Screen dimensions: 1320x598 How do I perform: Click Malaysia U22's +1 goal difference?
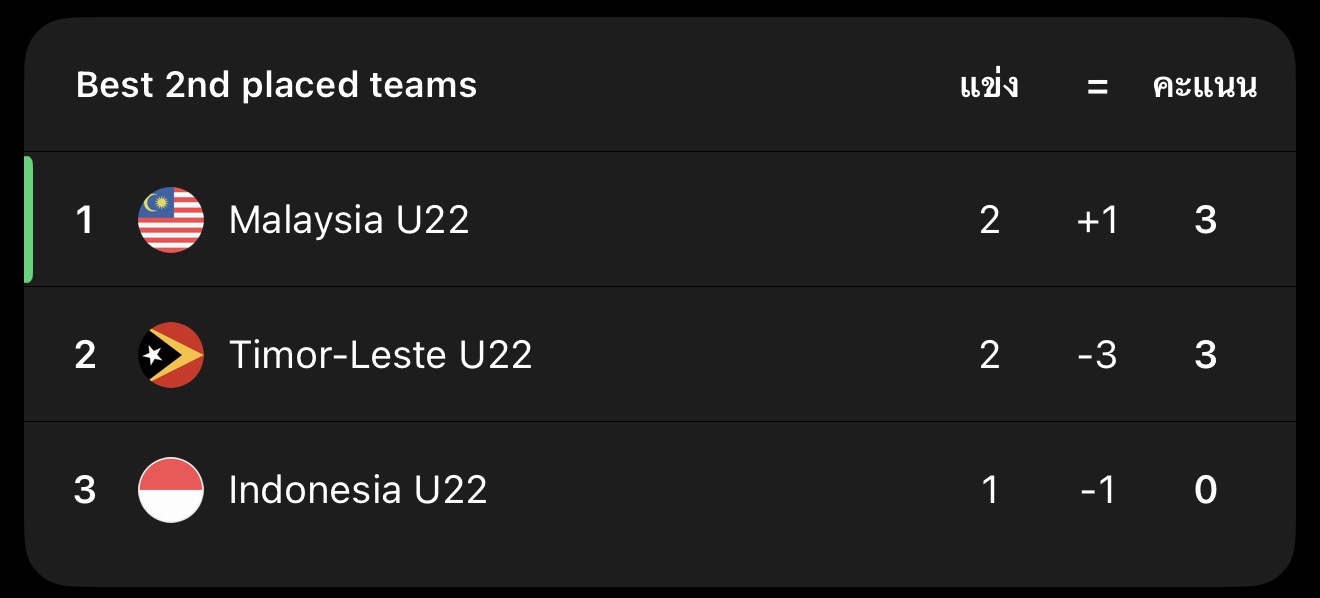1097,220
